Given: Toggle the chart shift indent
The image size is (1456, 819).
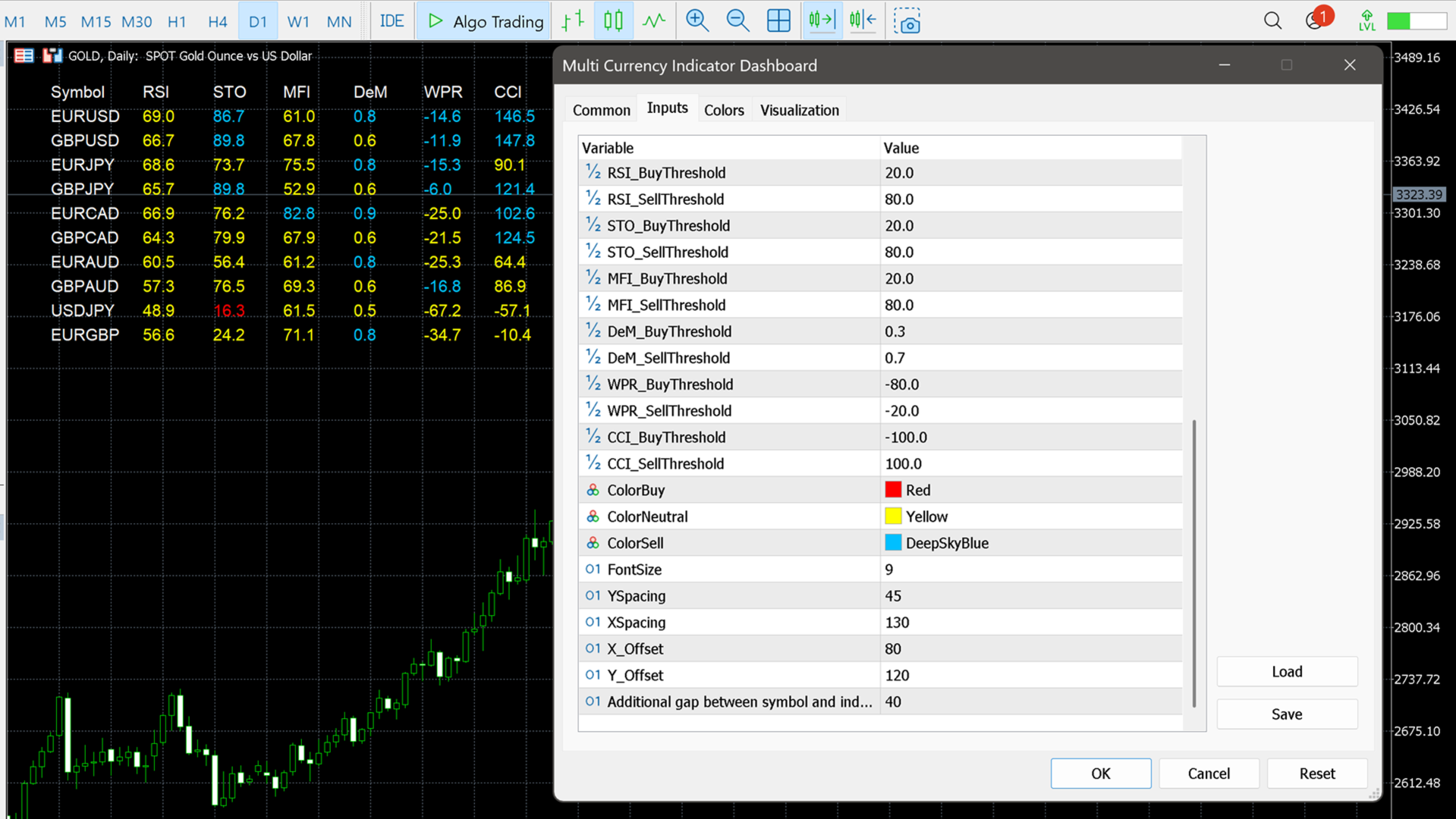Looking at the screenshot, I should (863, 20).
